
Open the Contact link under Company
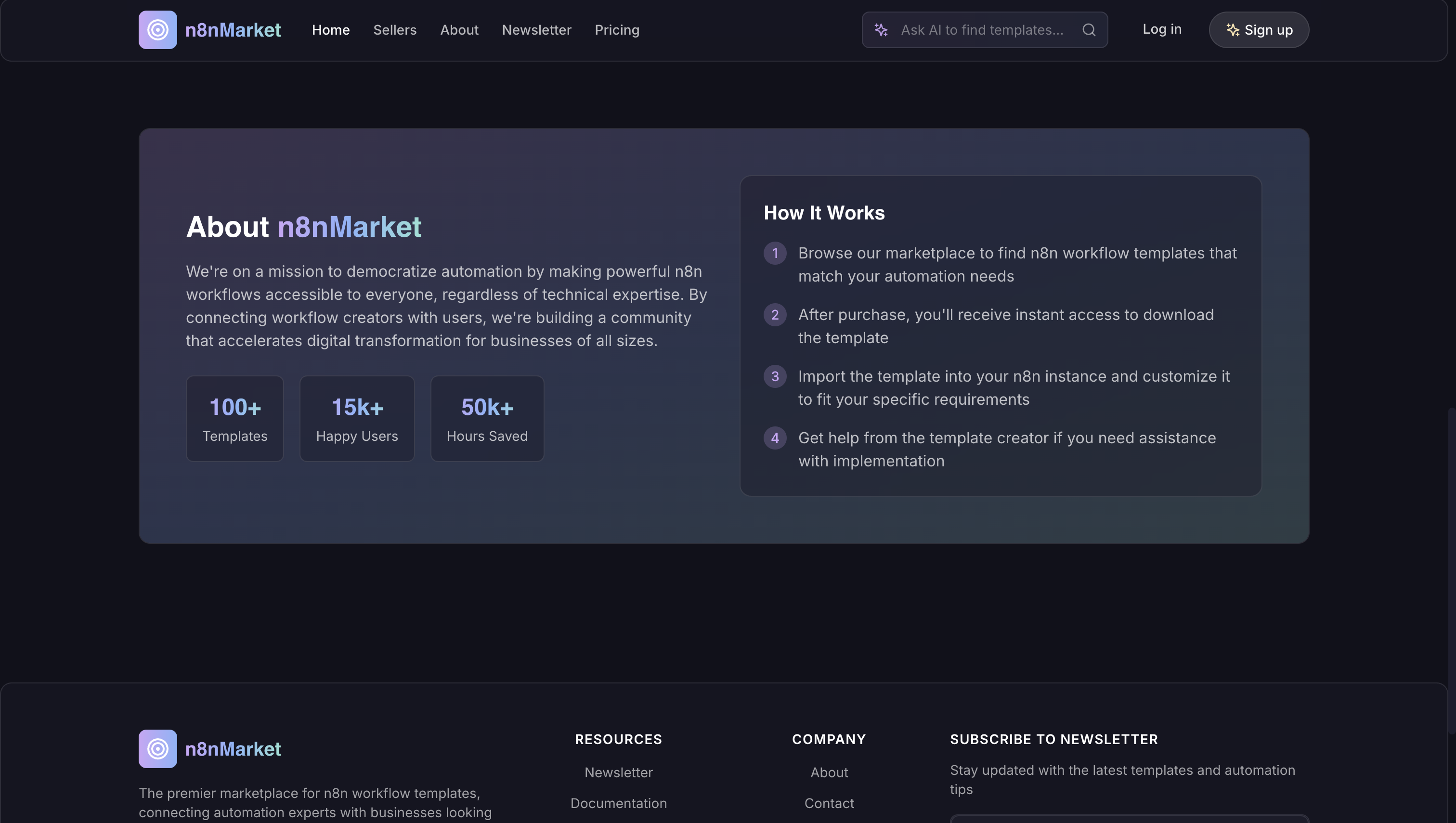829,803
